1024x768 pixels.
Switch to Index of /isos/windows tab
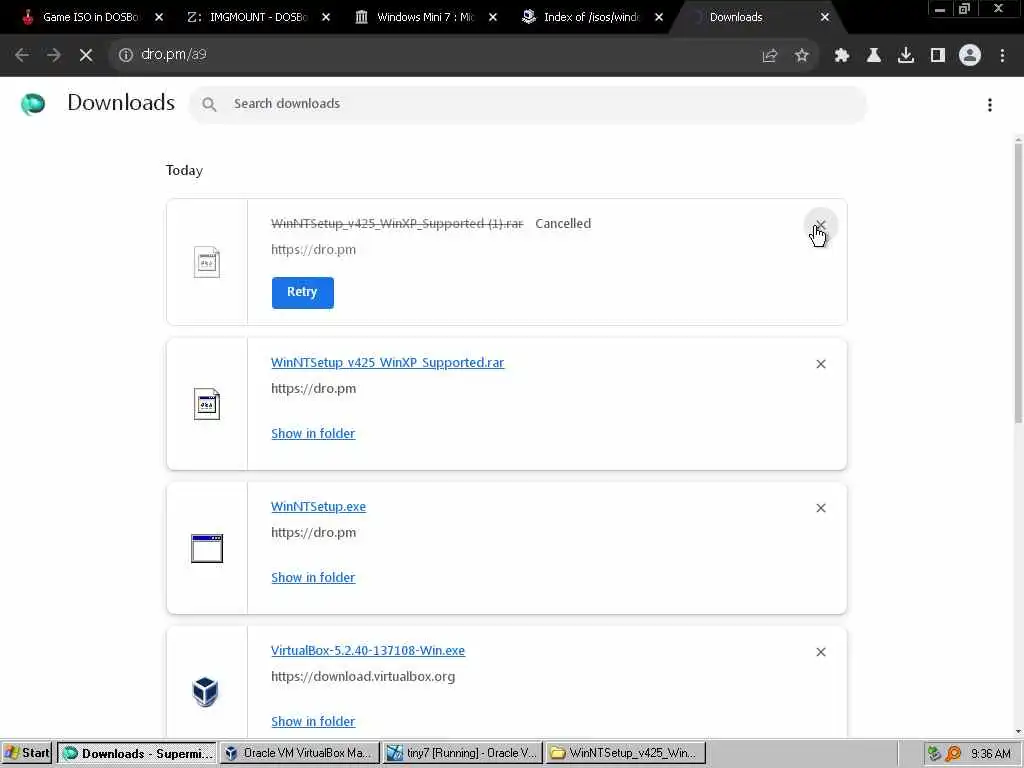tap(591, 17)
